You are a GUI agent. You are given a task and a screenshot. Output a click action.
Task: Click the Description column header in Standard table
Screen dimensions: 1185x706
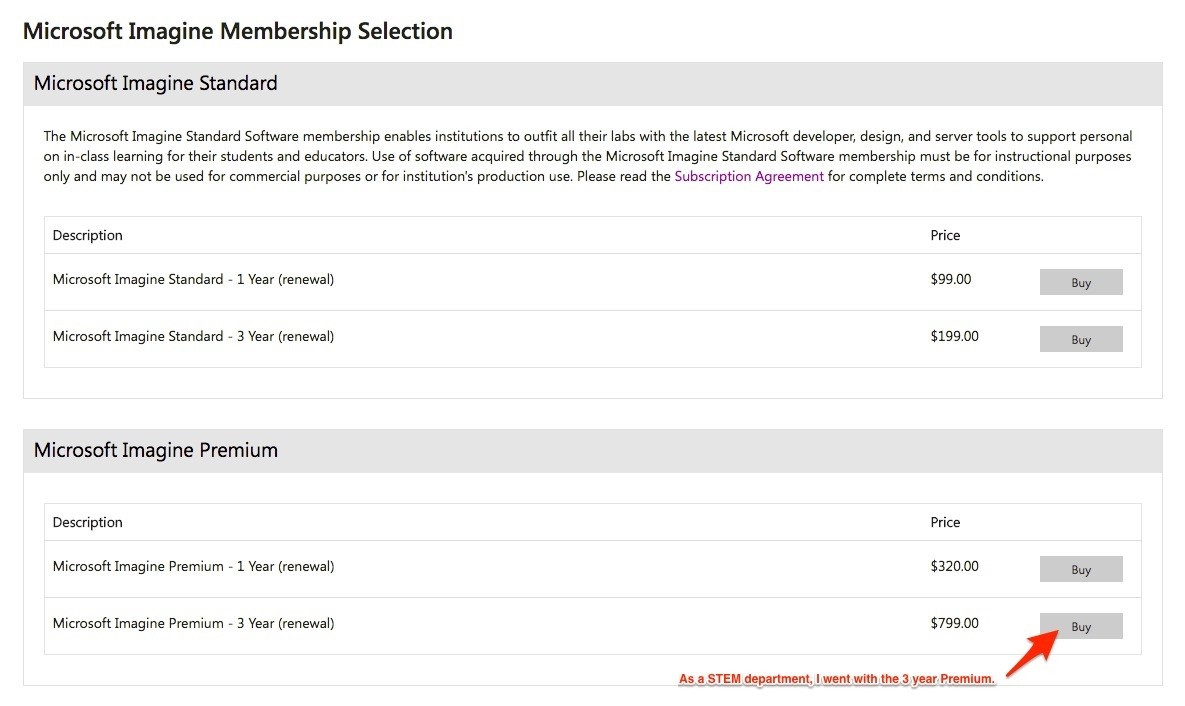click(x=88, y=235)
